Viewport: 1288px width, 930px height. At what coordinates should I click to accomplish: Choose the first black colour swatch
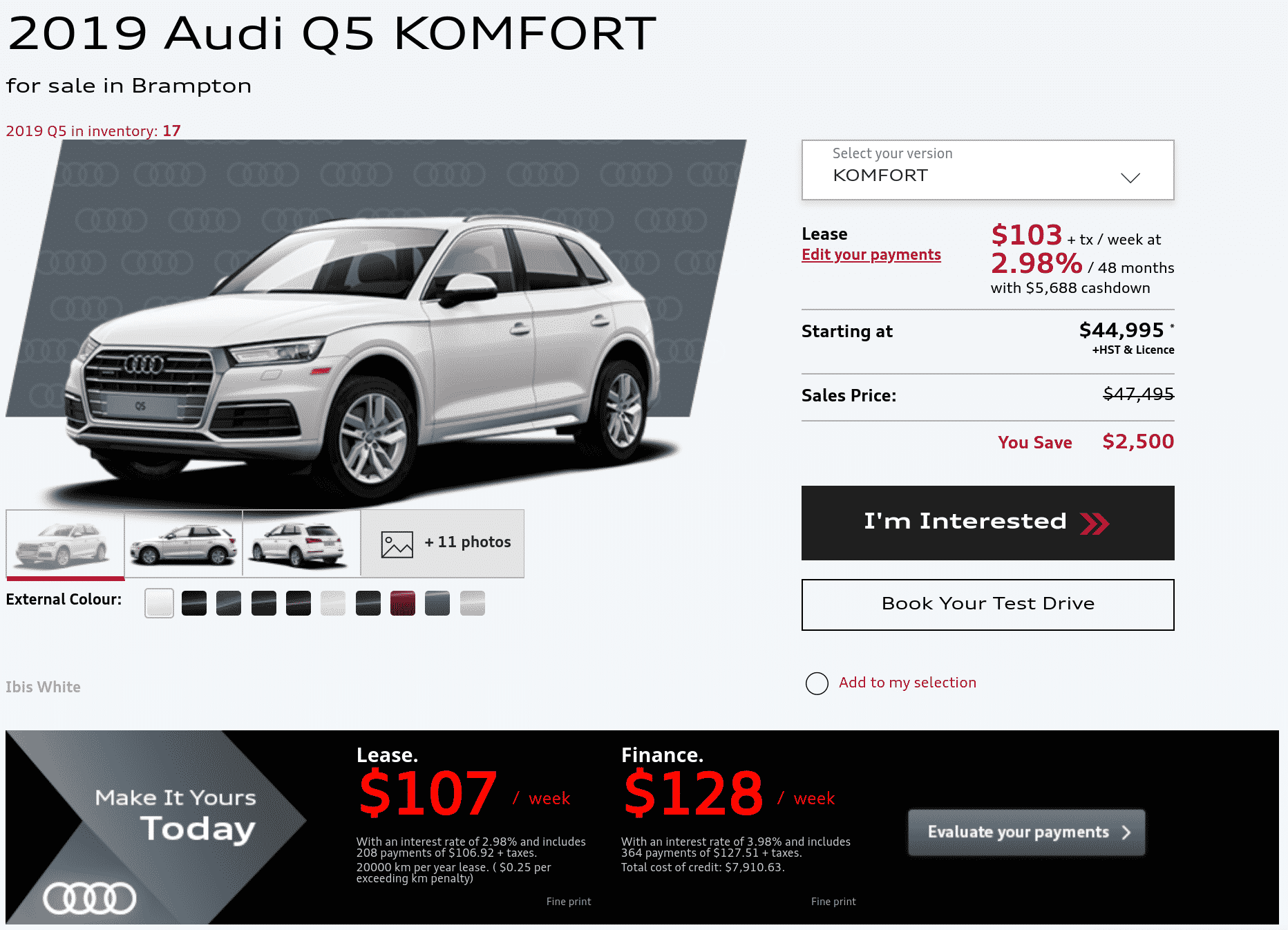194,603
